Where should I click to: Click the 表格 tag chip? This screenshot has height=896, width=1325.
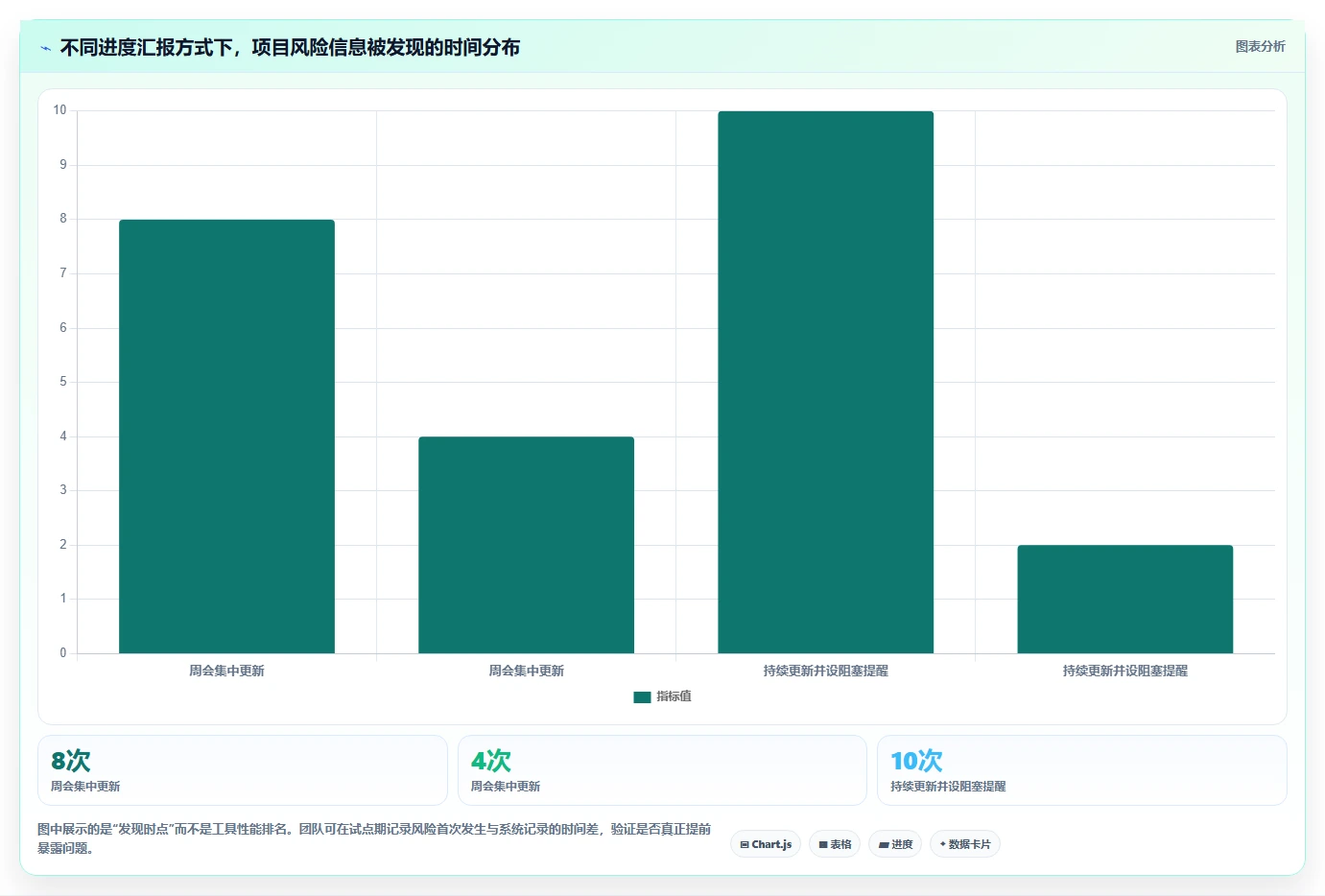(835, 844)
